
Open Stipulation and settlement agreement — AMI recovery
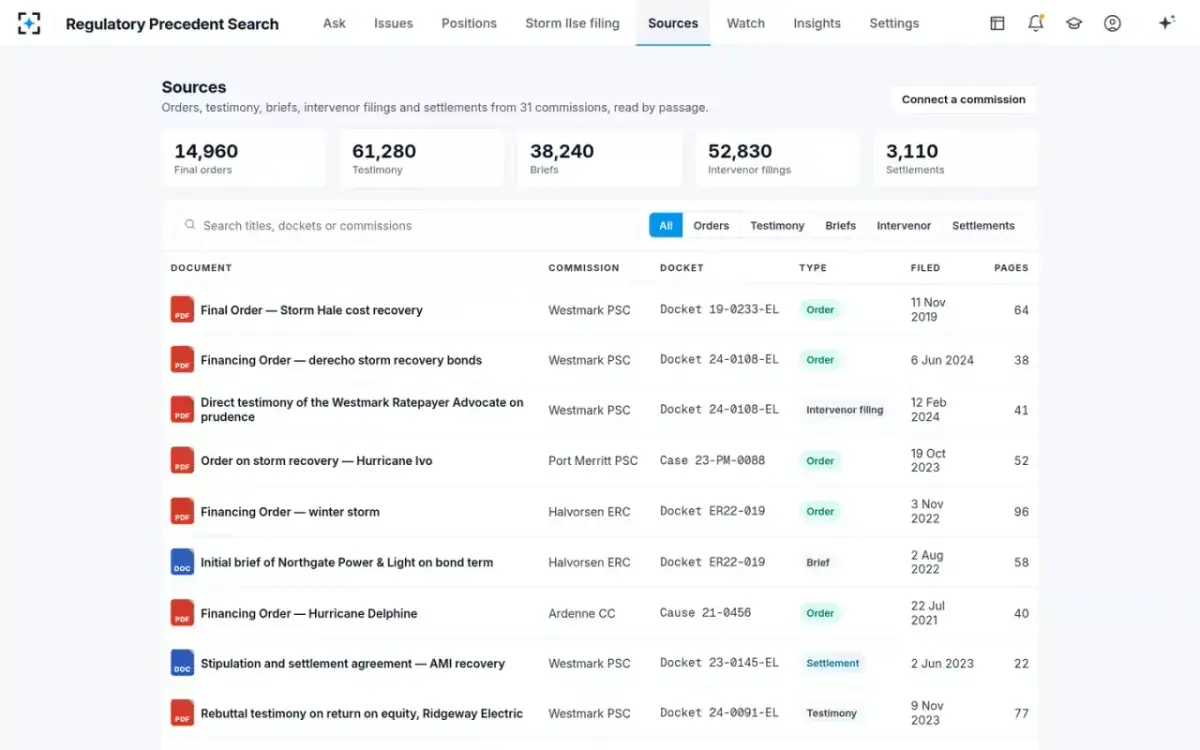[x=352, y=663]
